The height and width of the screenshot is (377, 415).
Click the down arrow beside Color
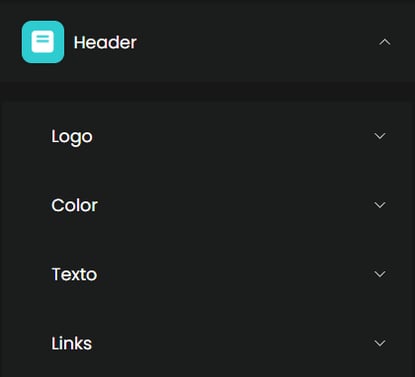click(x=380, y=205)
